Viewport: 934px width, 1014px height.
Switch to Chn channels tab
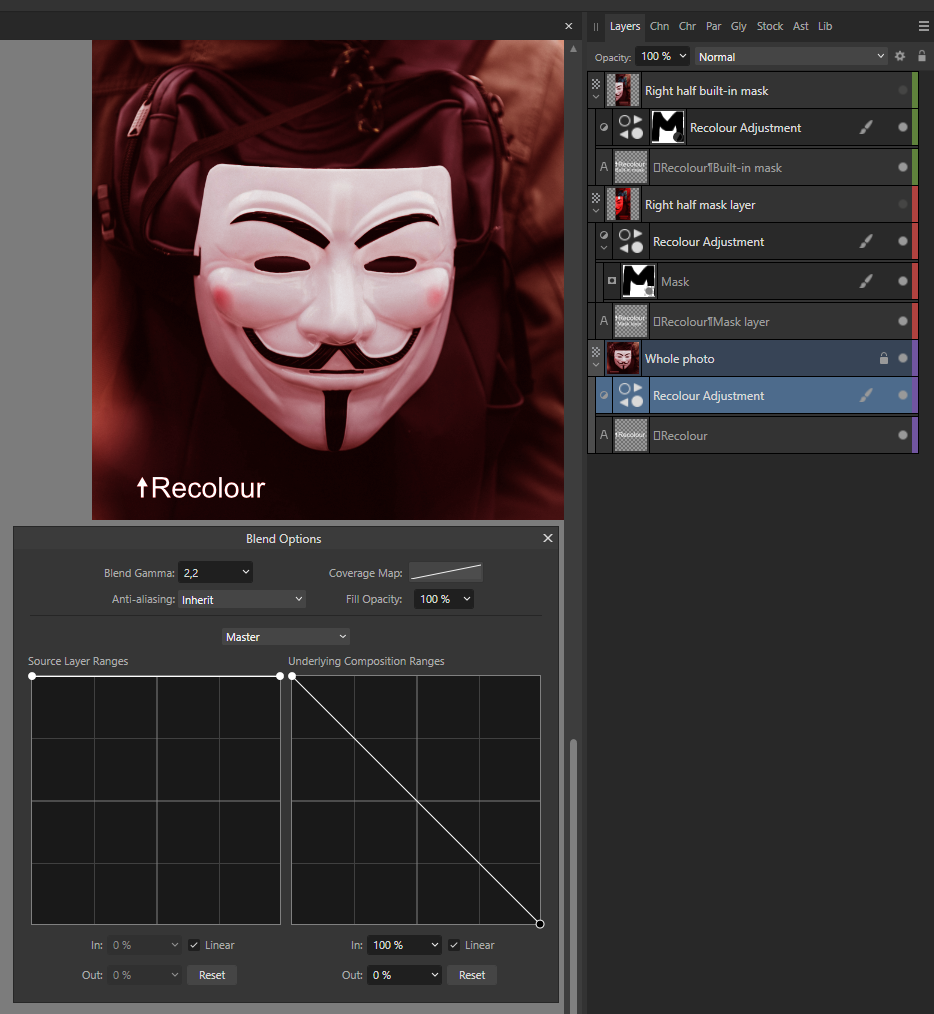[x=659, y=27]
